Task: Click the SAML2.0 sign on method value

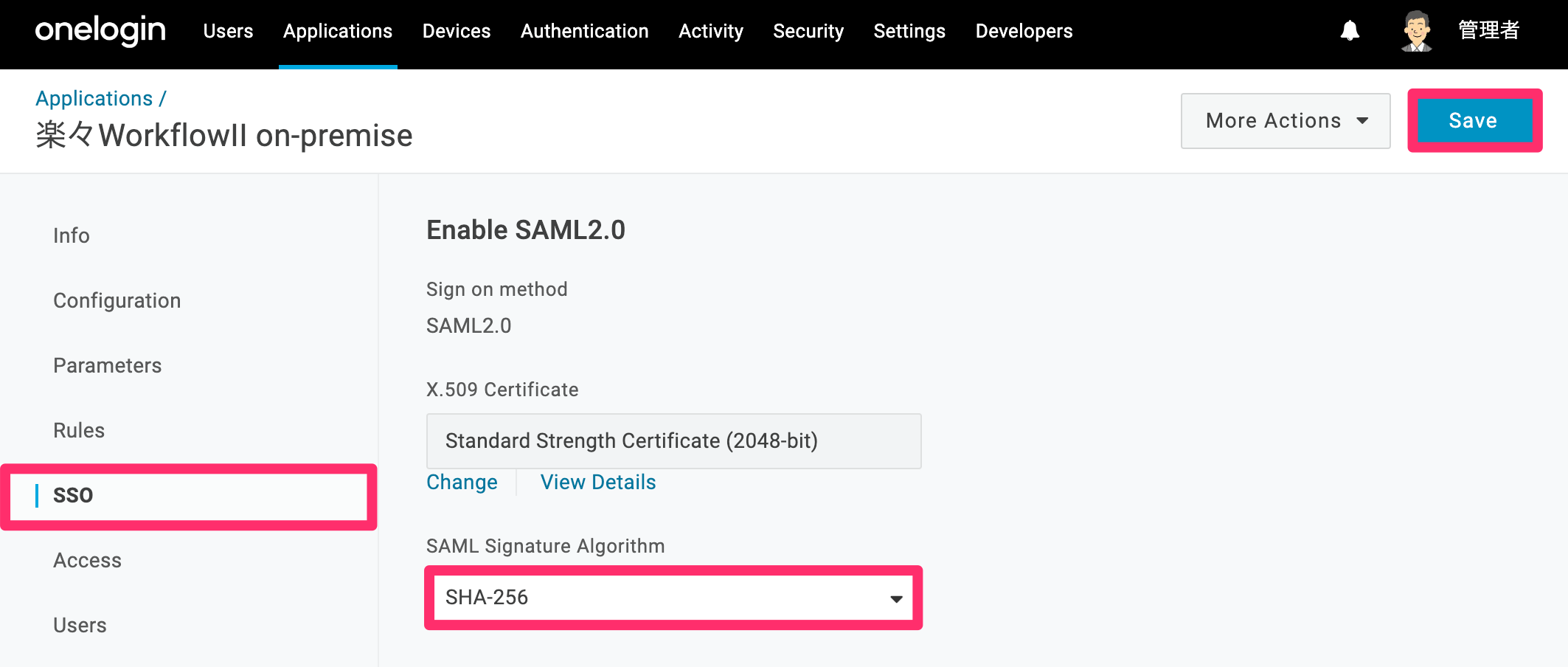Action: (469, 325)
